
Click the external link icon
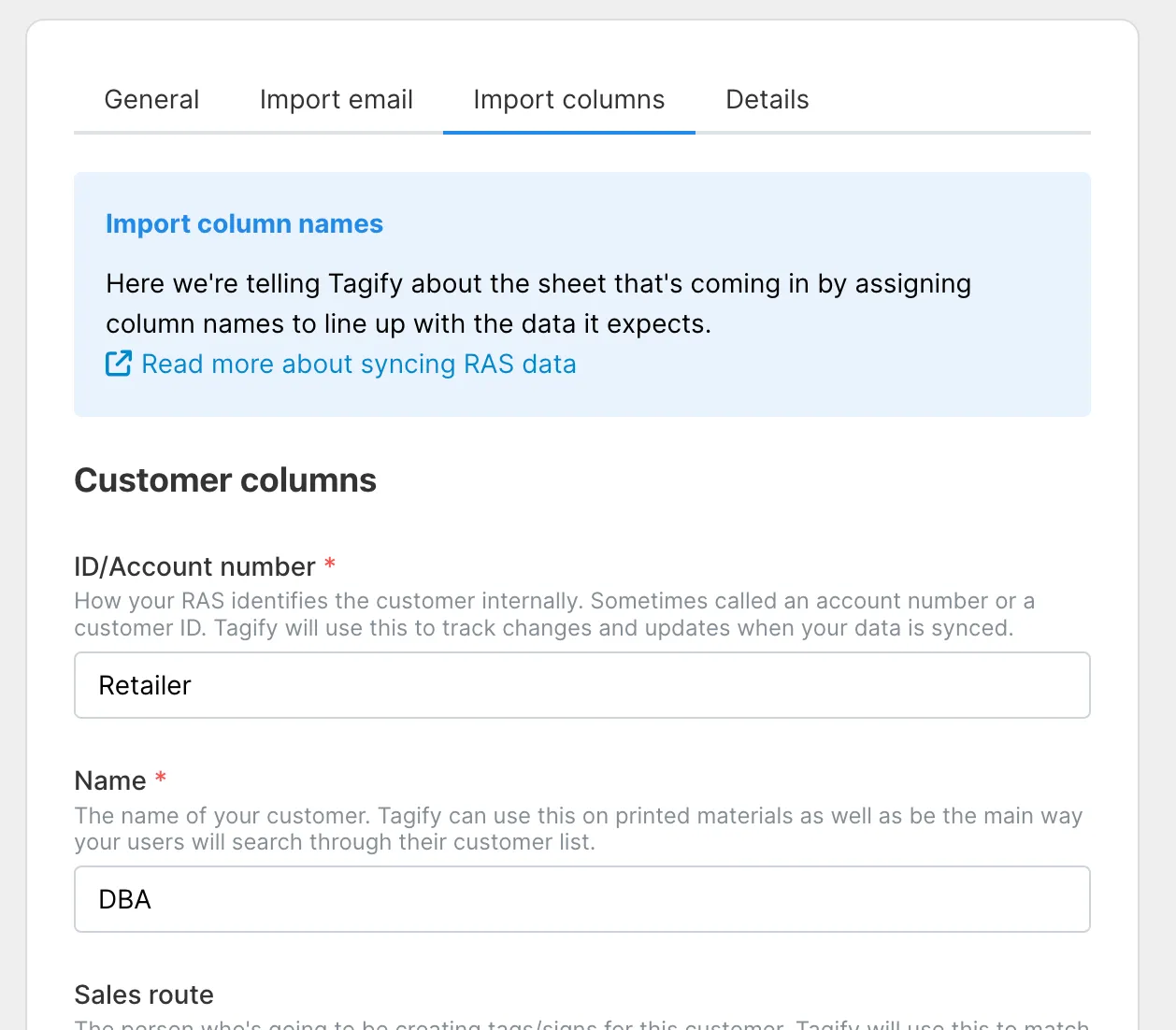pos(119,364)
